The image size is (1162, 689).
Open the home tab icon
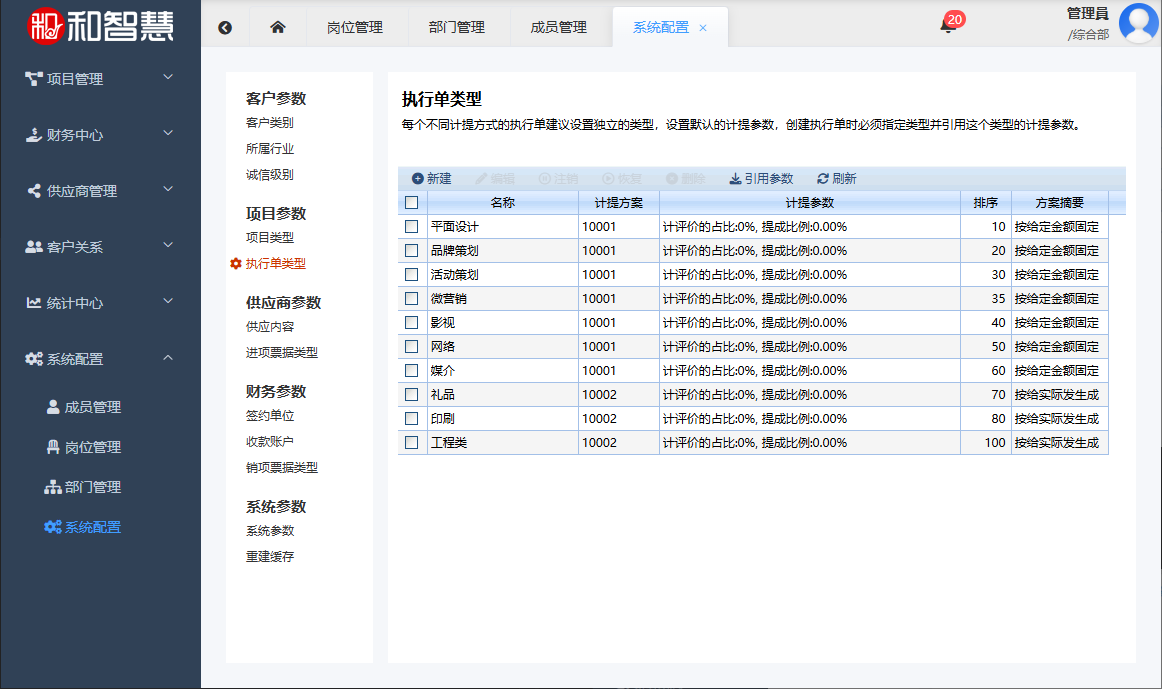tap(278, 27)
